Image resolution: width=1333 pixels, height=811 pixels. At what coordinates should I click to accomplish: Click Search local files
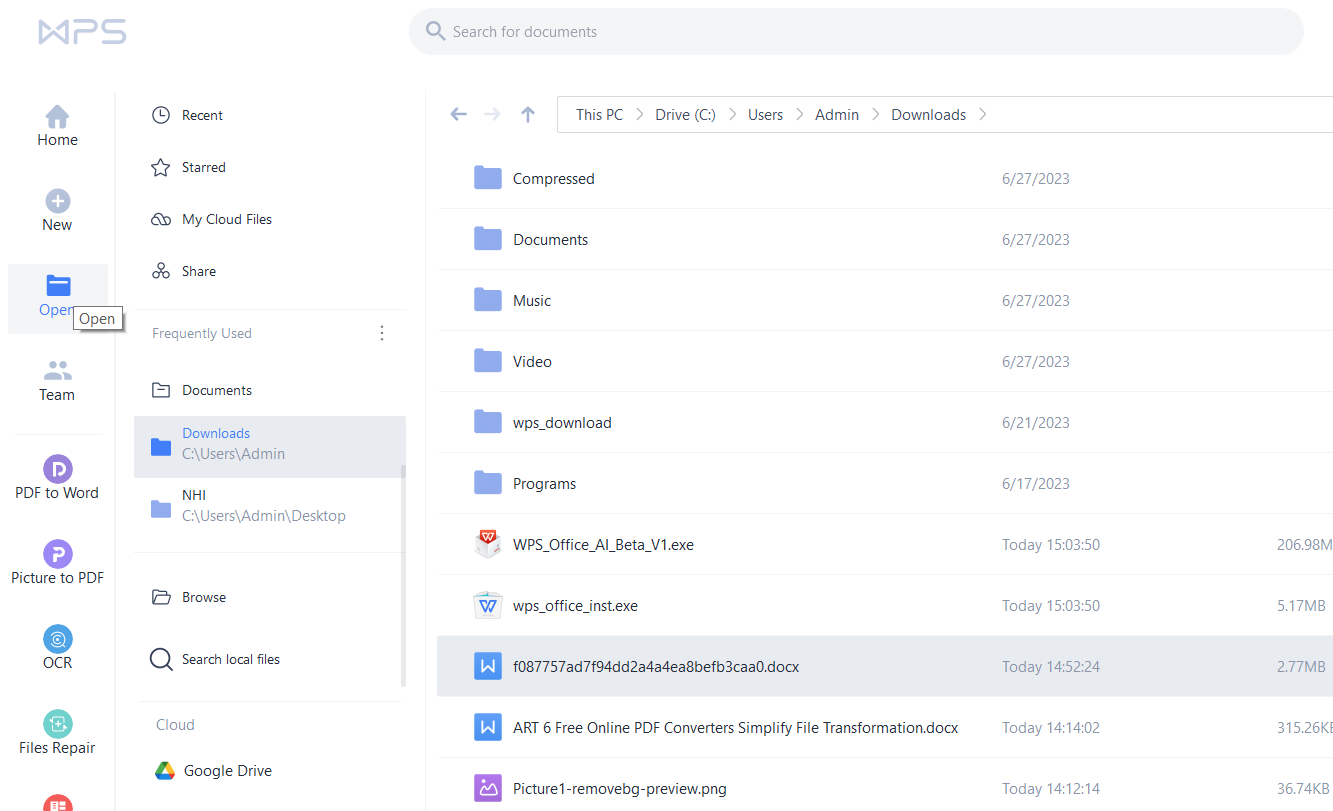pos(230,659)
